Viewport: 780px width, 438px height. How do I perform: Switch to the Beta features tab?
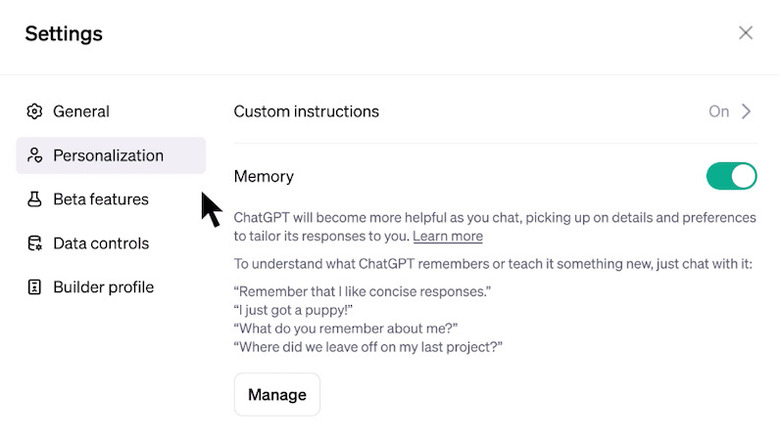tap(100, 200)
